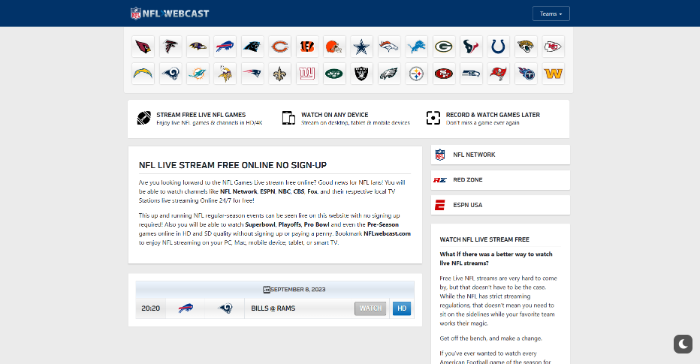Open the Jacksonville Jaguars team icon
The width and height of the screenshot is (700, 364).
pyautogui.click(x=526, y=46)
